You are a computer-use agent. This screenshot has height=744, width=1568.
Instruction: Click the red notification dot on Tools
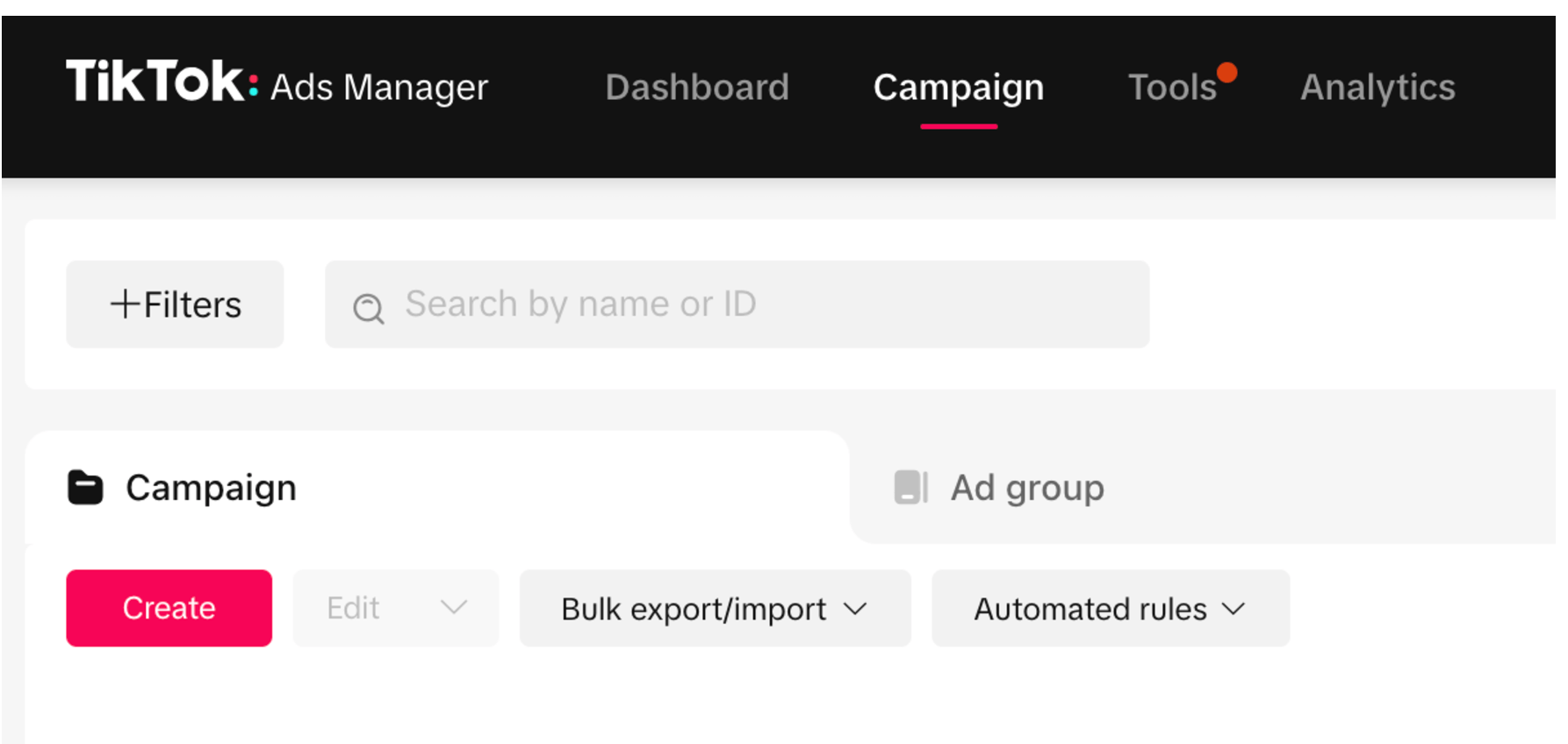point(1226,73)
